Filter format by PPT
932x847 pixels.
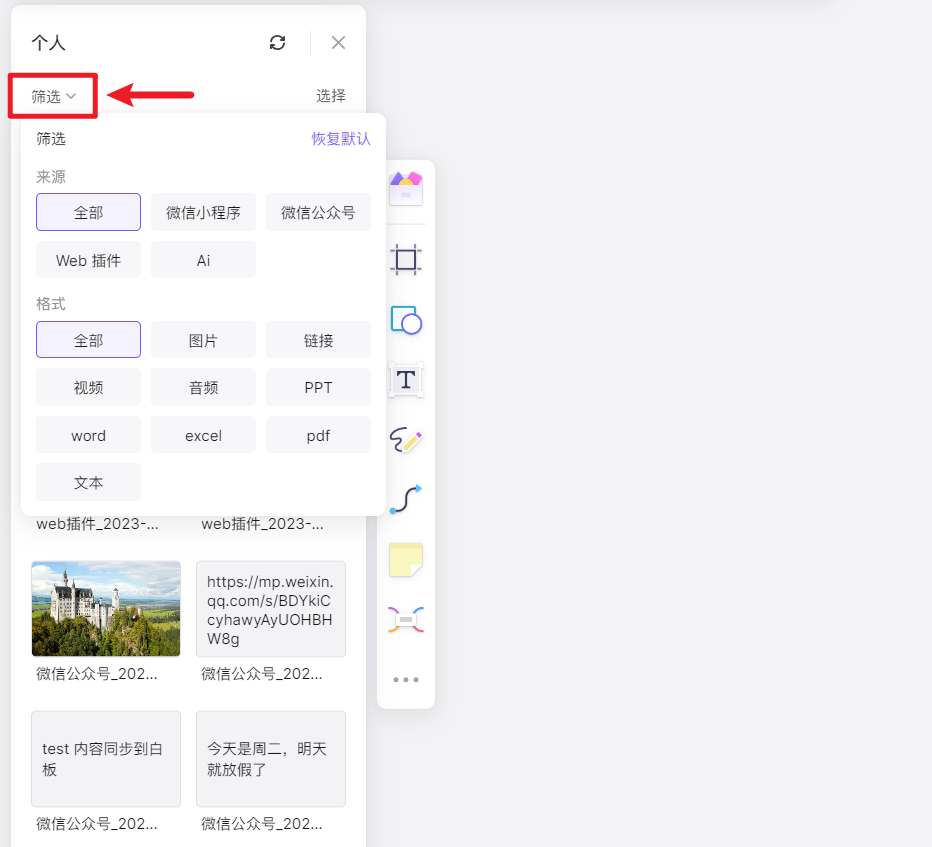[x=318, y=388]
